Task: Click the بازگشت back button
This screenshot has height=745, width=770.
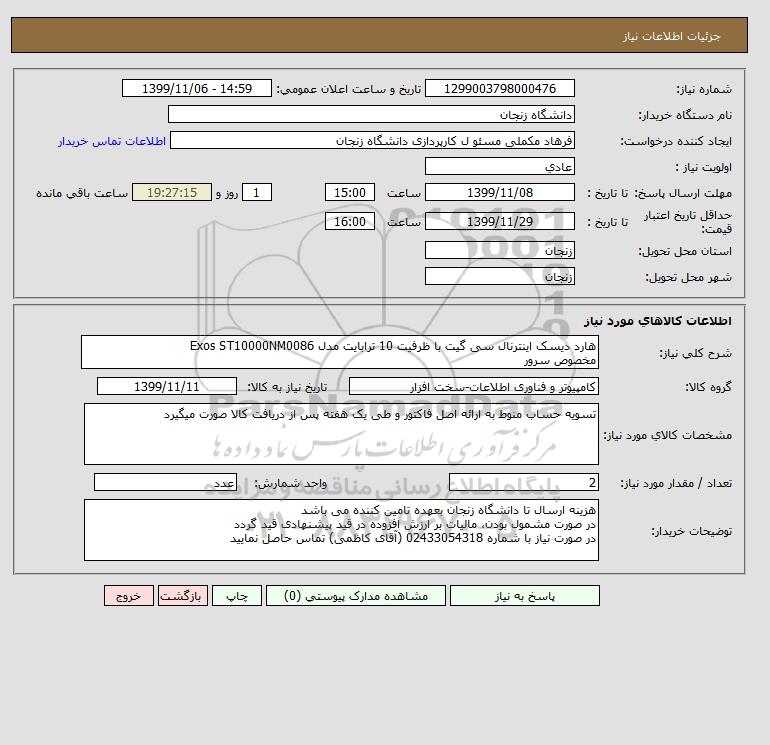Action: (183, 596)
